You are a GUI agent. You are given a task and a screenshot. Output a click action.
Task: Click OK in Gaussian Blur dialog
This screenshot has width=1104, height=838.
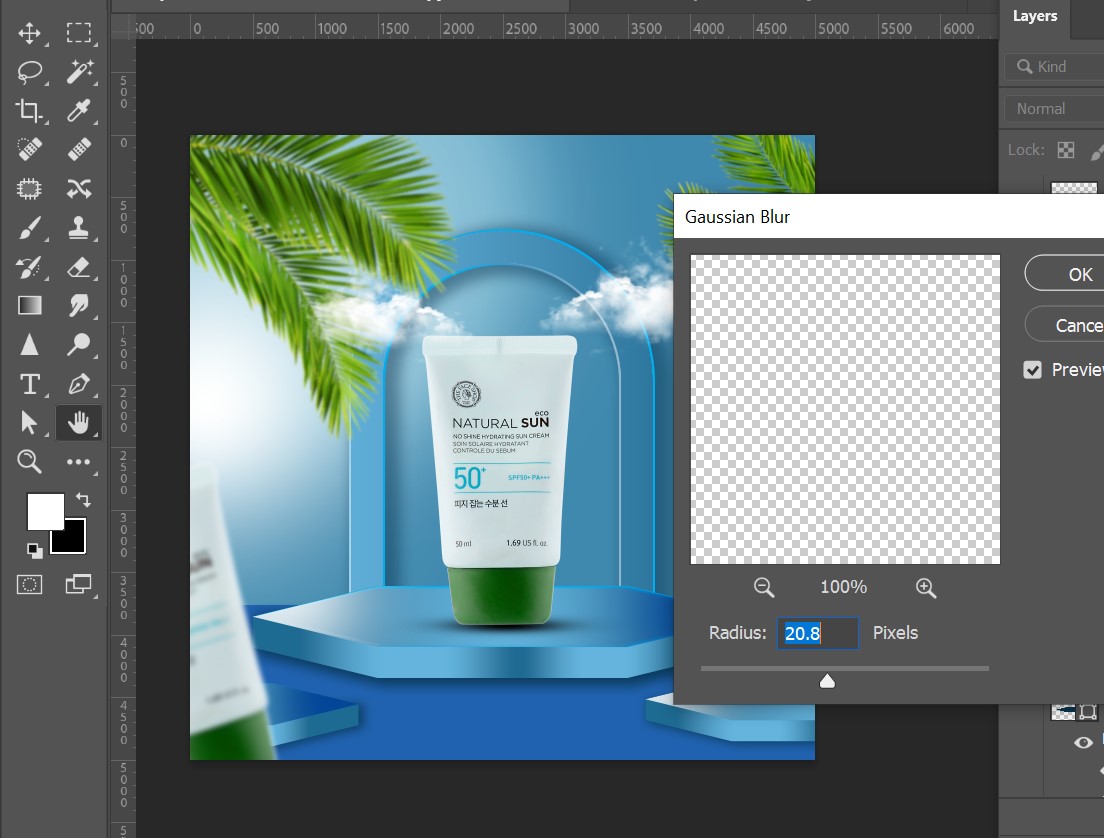point(1064,274)
